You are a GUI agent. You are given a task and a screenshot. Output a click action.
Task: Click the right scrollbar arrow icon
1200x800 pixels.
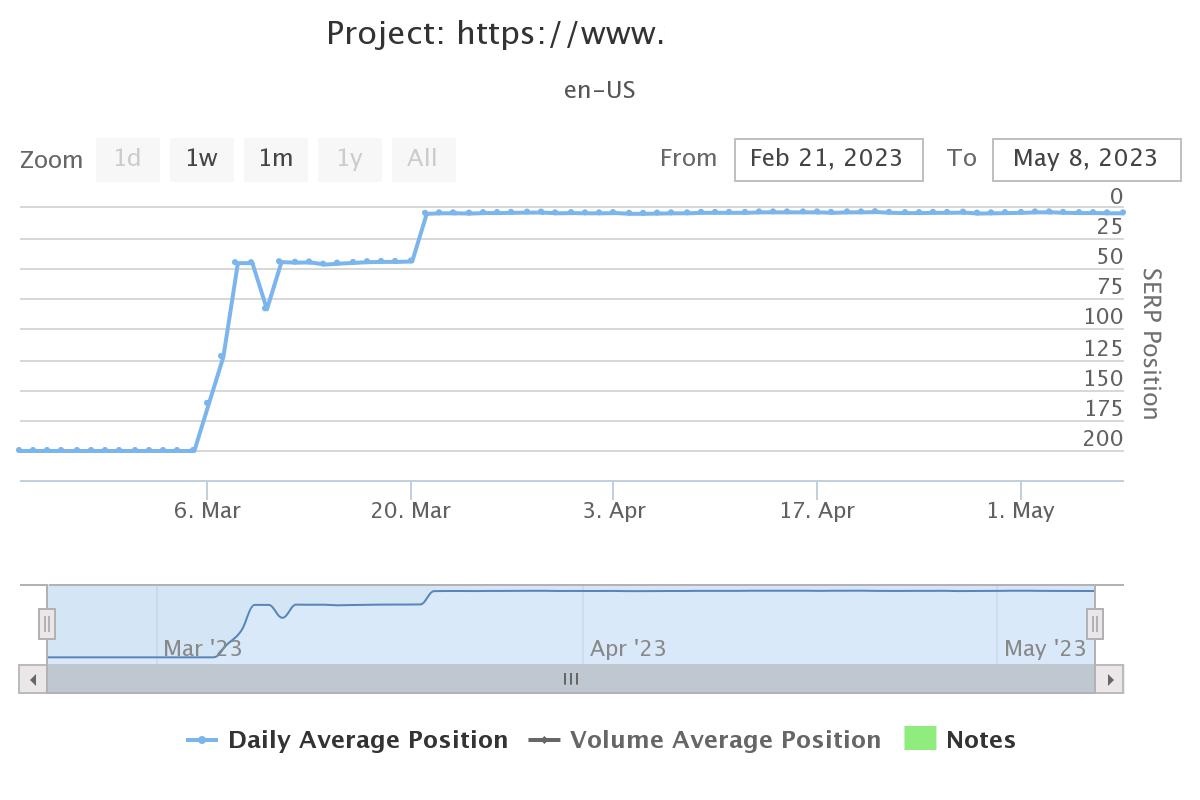pos(1111,679)
